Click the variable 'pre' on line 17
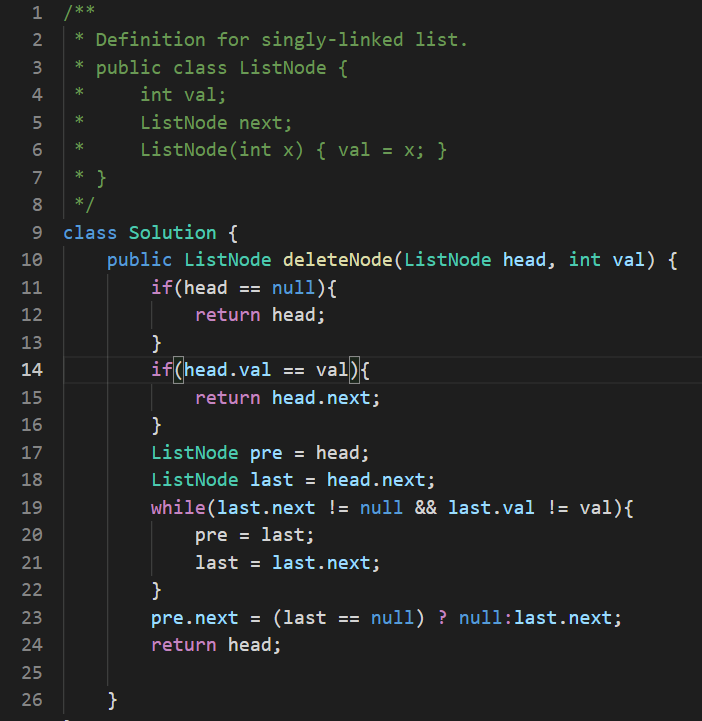702x721 pixels. (x=266, y=454)
